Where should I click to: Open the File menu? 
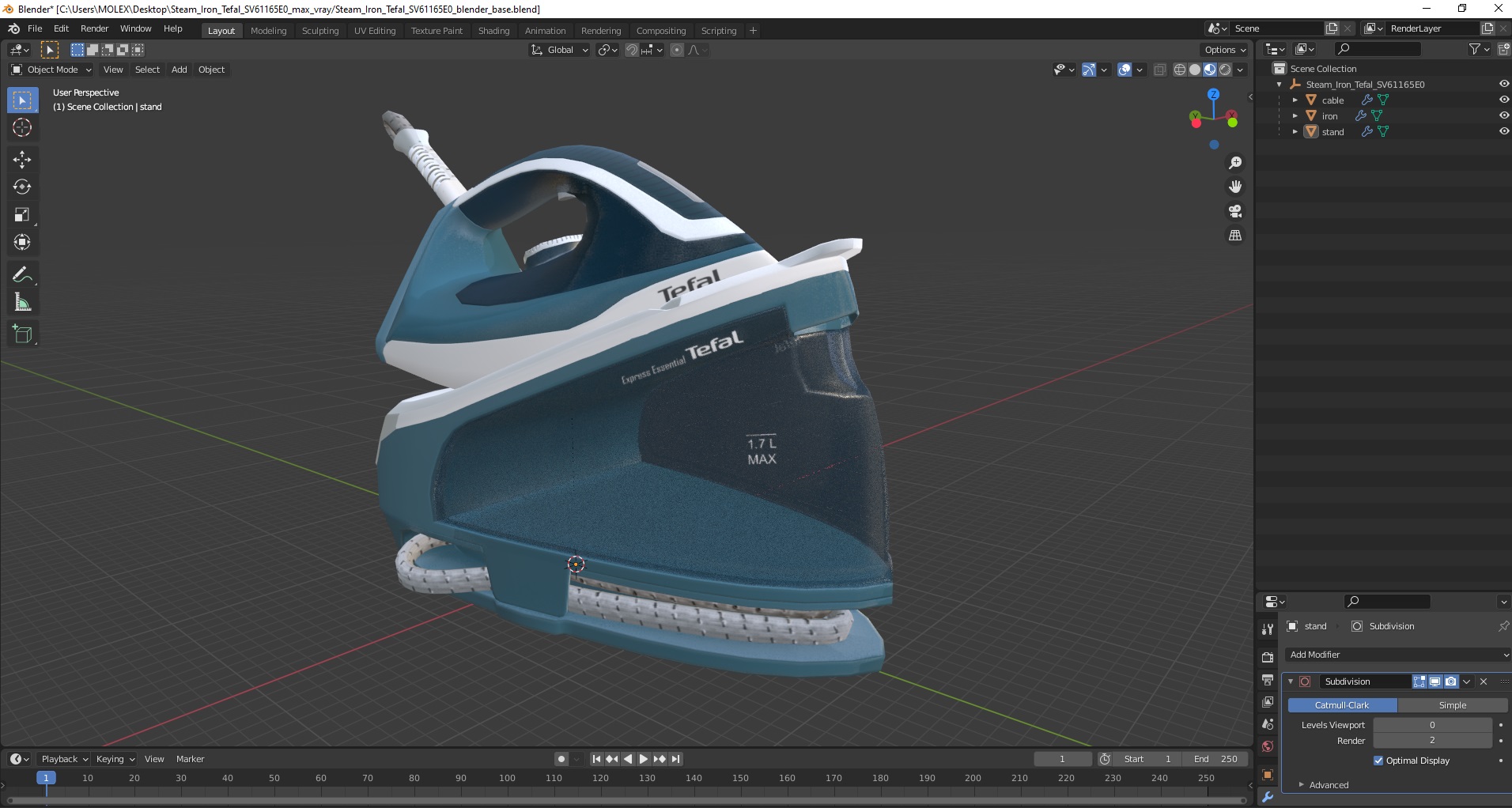(x=35, y=28)
